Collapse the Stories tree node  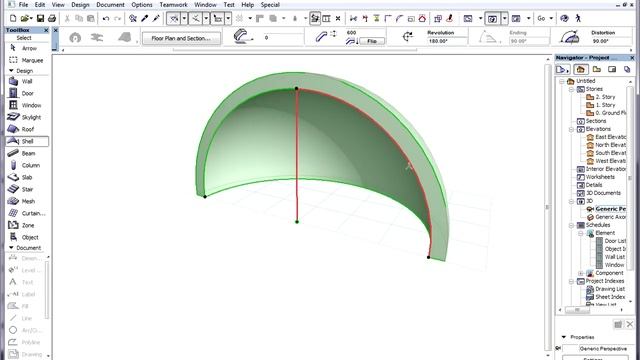[x=571, y=89]
